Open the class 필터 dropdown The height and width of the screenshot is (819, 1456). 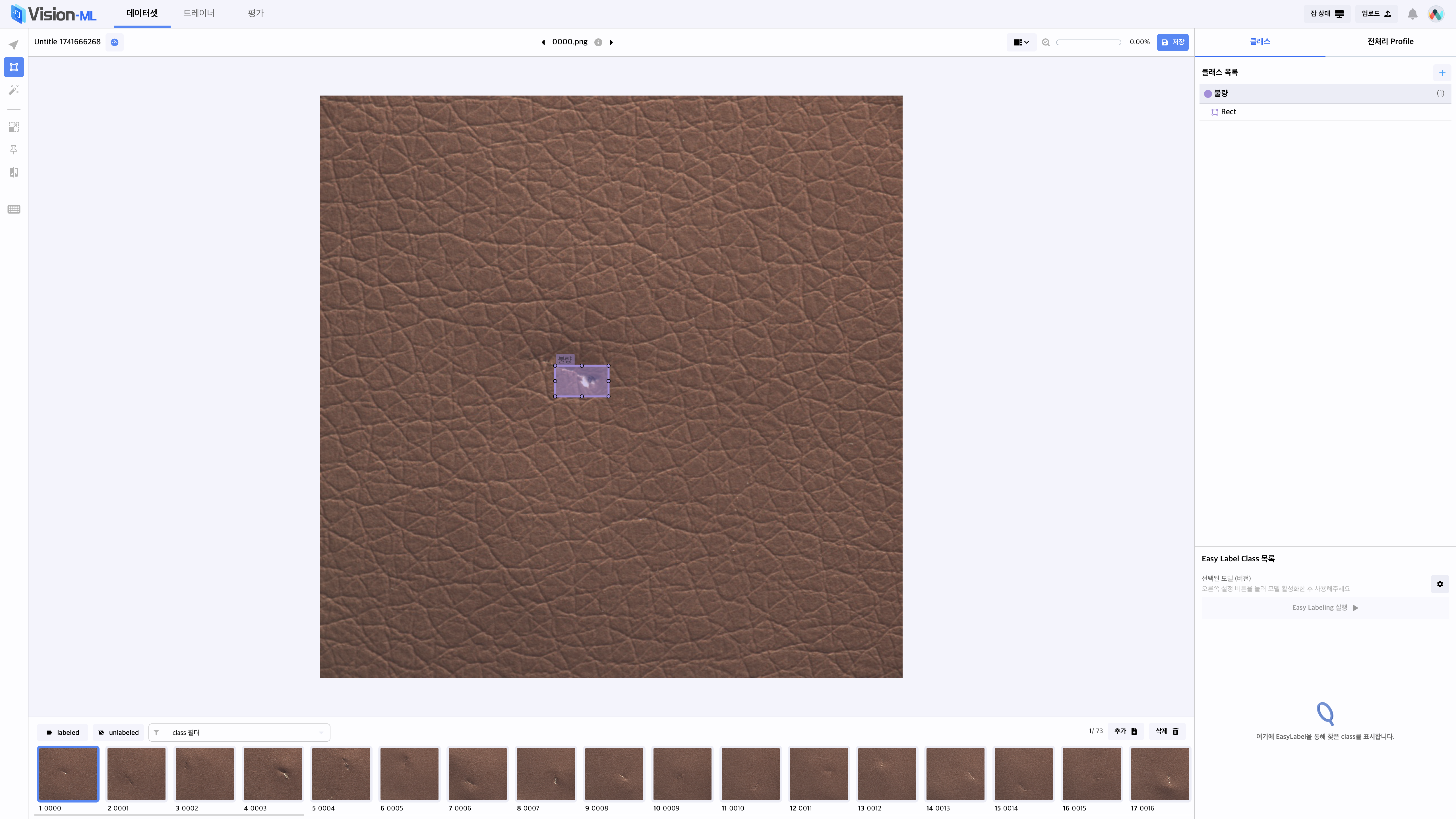239,733
